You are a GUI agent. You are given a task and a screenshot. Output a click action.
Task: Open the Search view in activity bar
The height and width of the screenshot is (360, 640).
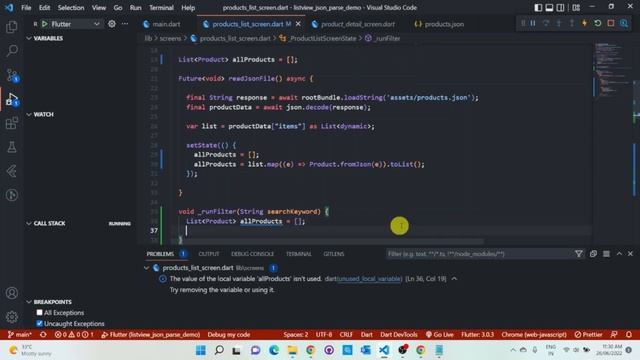(12, 51)
